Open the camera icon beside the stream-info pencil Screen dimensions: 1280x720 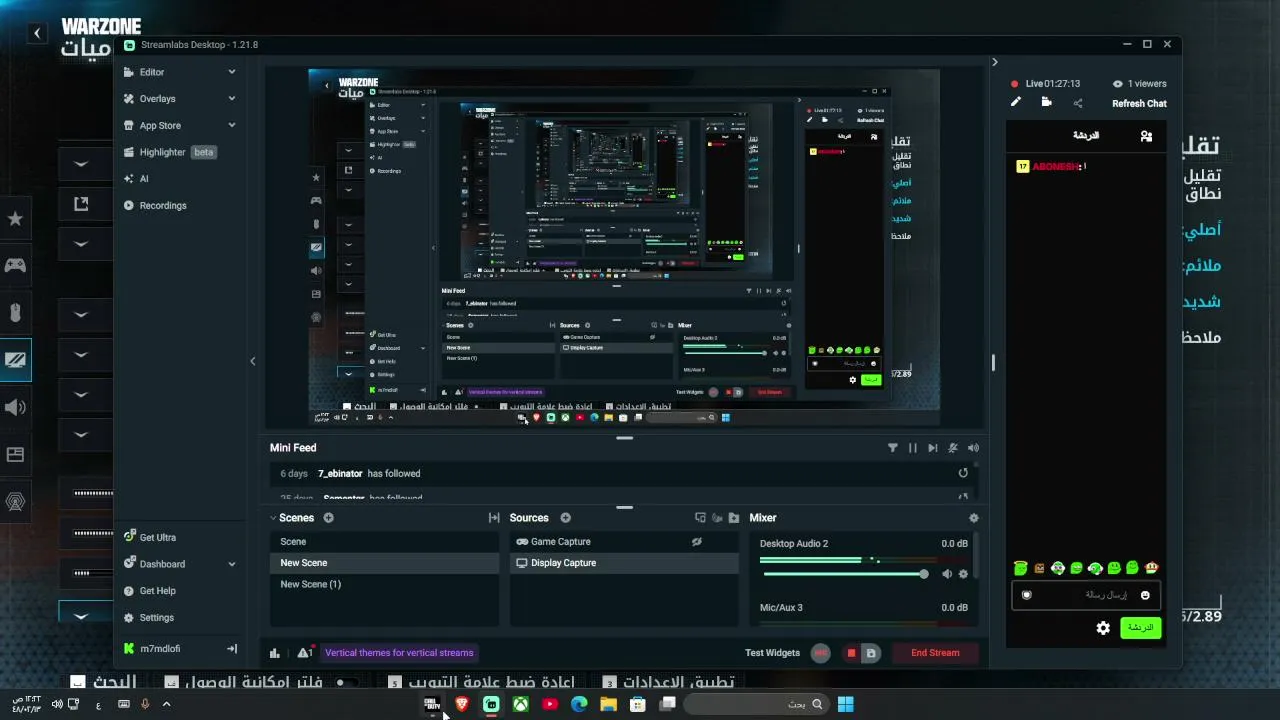1046,102
